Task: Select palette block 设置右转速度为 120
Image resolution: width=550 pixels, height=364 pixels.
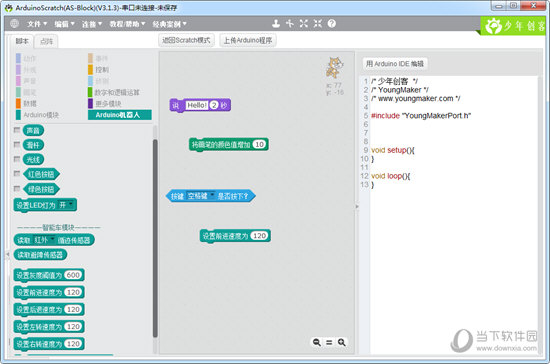Action: point(49,344)
